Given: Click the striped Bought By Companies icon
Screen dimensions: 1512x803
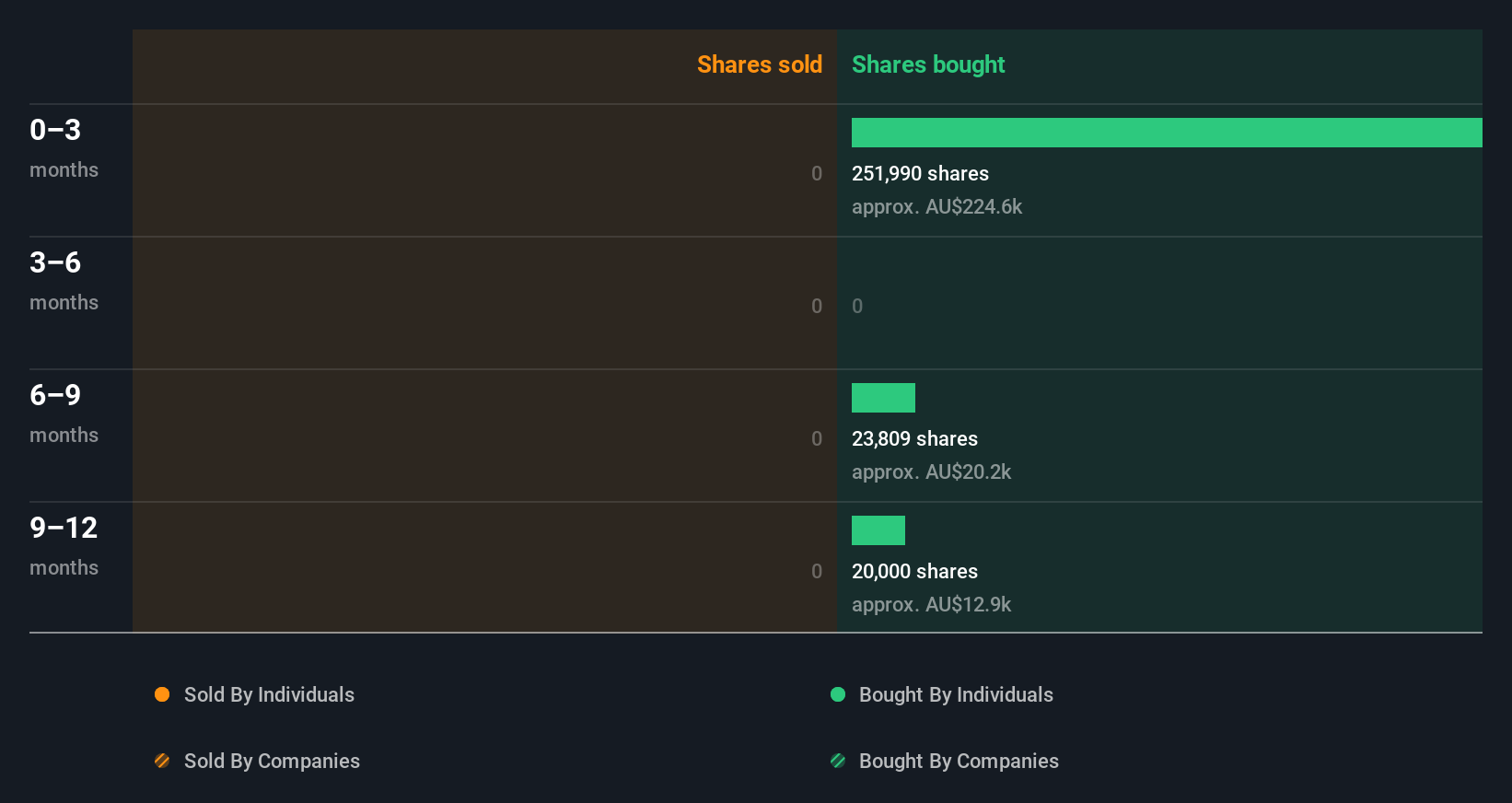Looking at the screenshot, I should pos(838,761).
